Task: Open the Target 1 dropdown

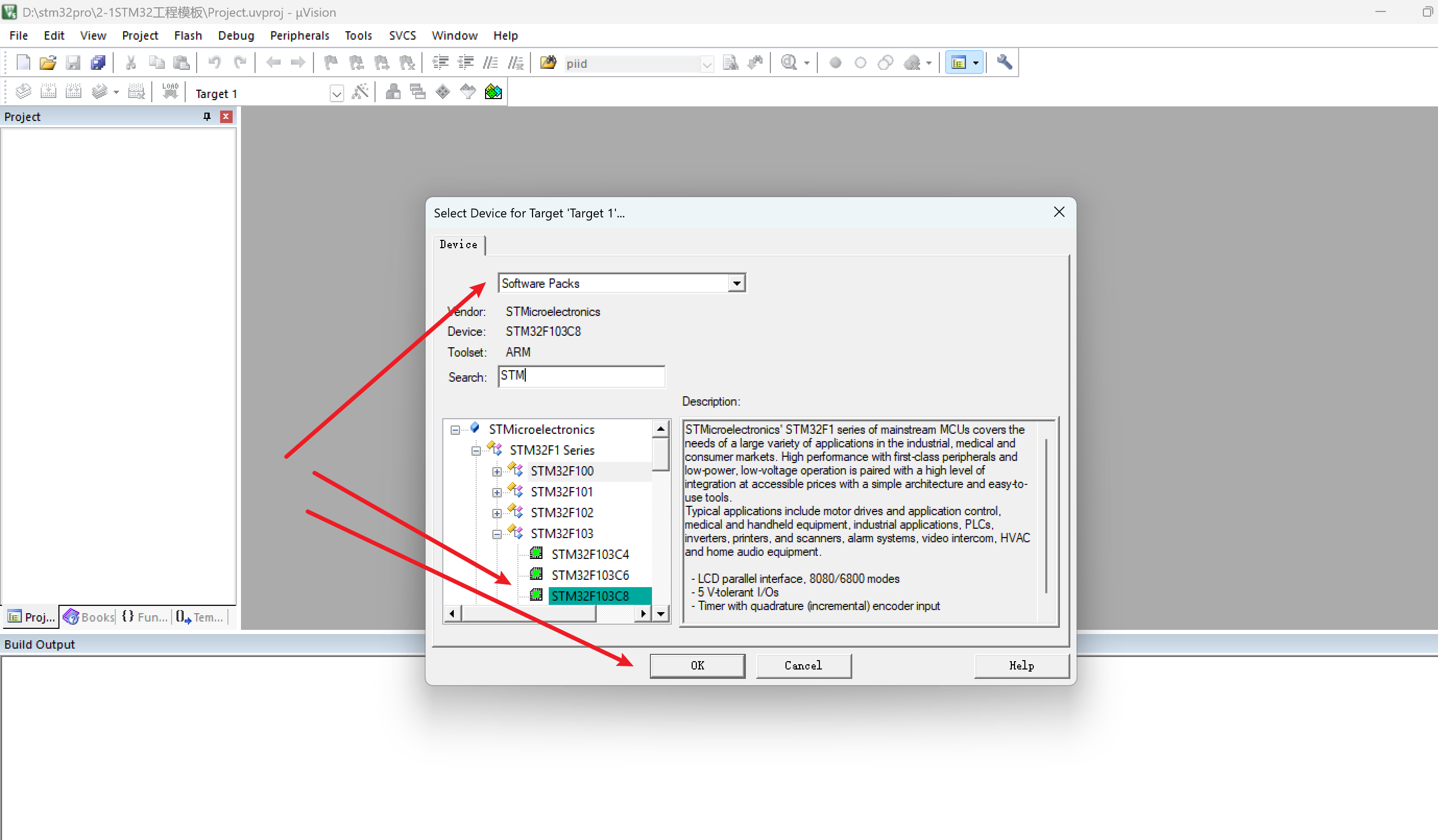Action: click(336, 93)
